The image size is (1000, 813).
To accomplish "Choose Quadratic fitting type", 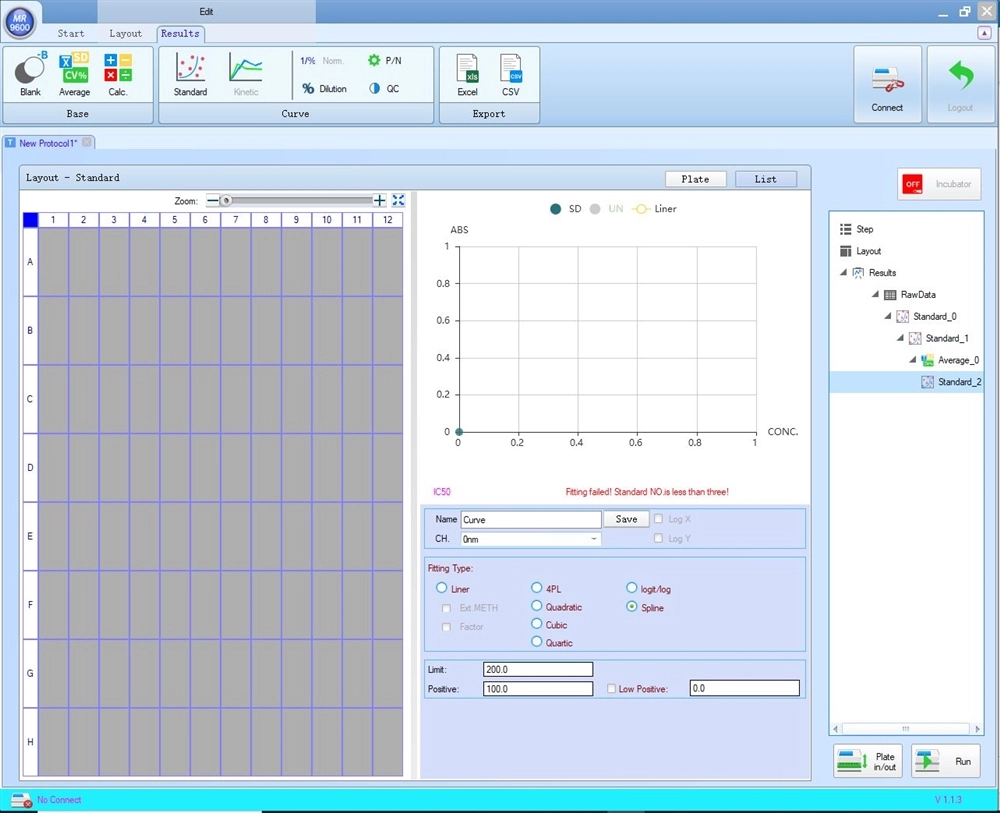I will pos(537,606).
